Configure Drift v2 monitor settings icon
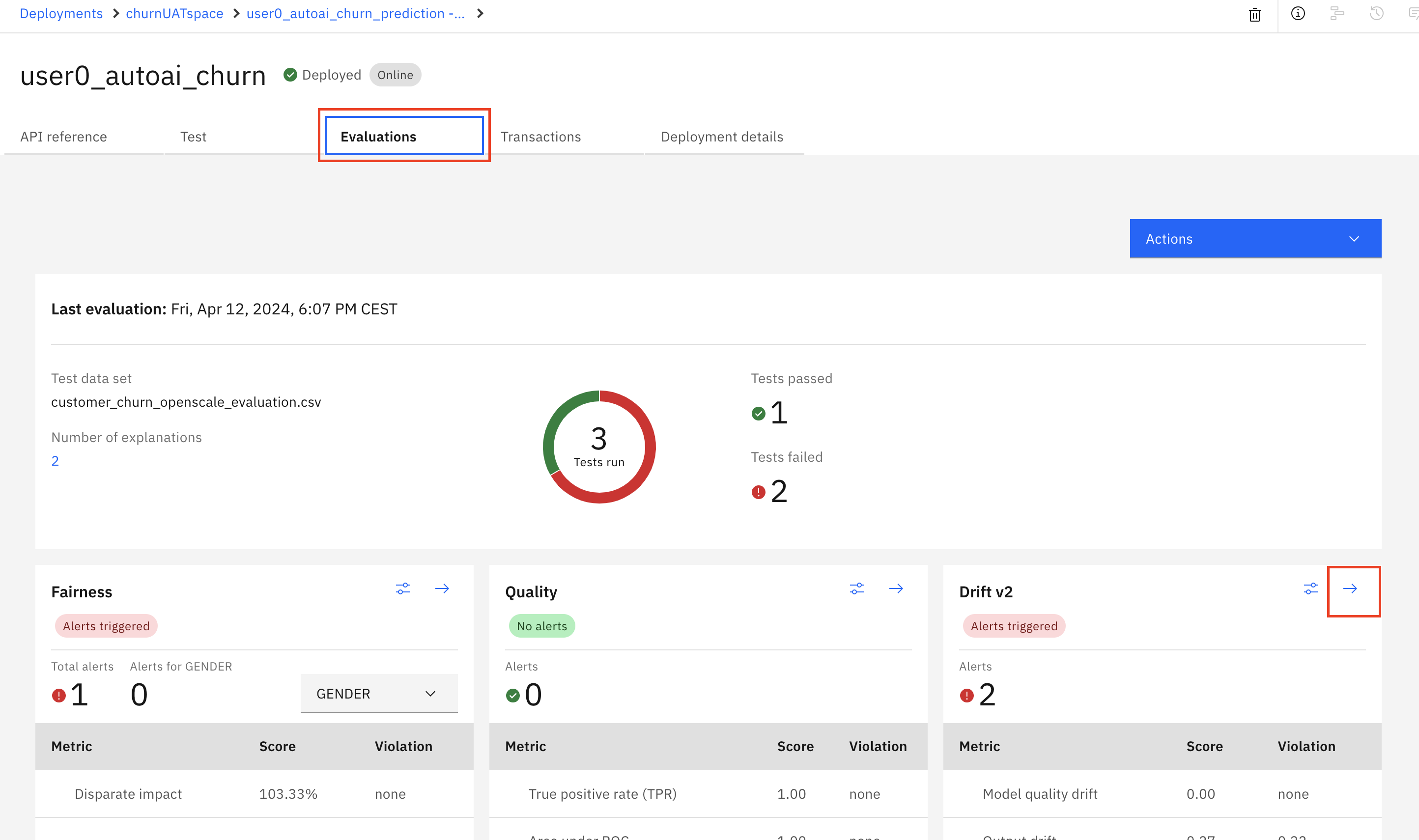1419x840 pixels. (x=1310, y=588)
